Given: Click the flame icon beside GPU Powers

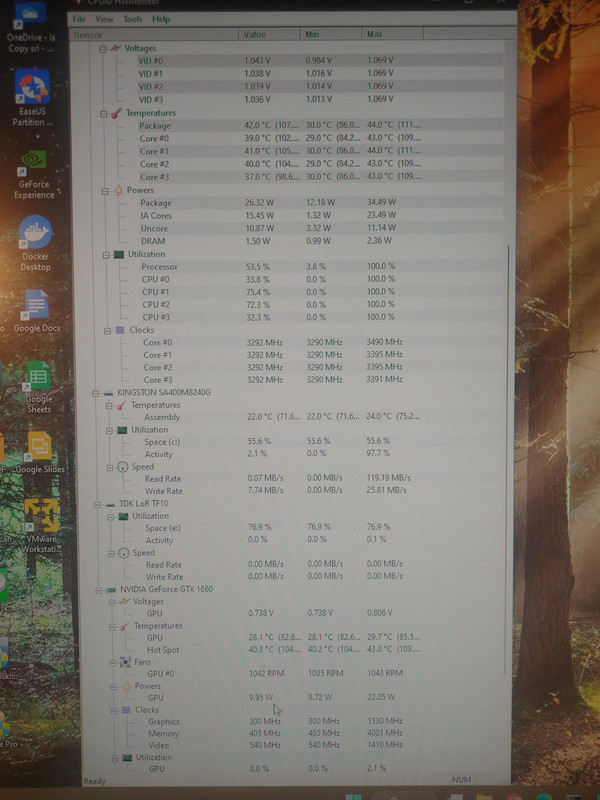Looking at the screenshot, I should point(126,687).
